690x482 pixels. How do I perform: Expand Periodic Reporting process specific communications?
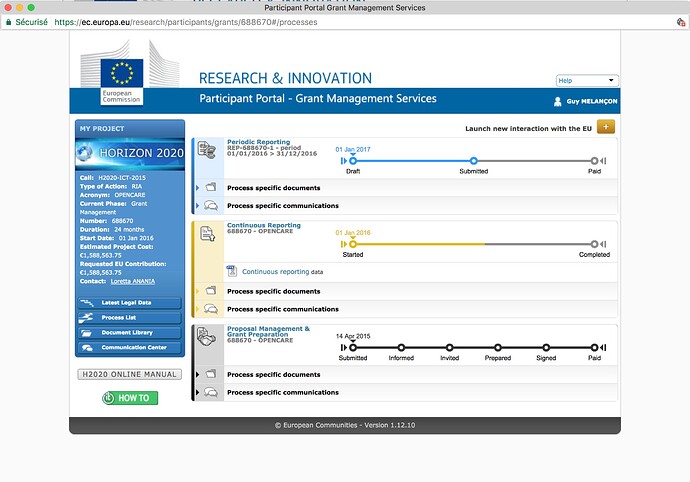[197, 206]
